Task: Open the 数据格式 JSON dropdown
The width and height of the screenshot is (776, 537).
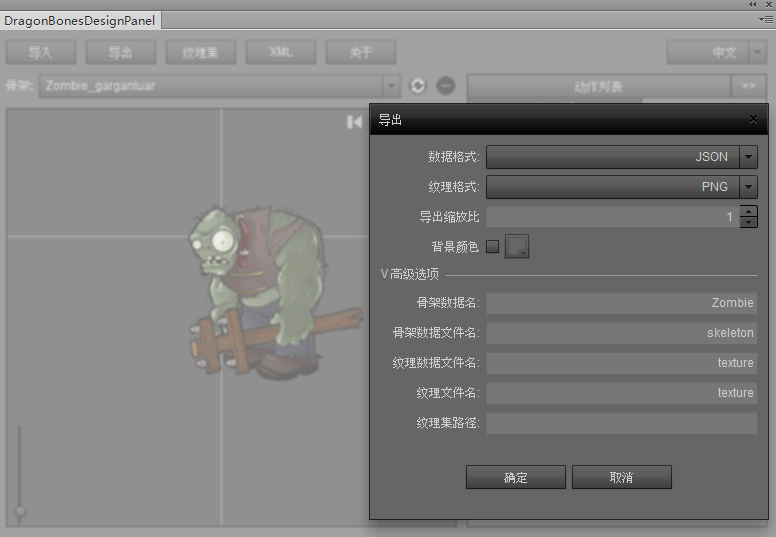Action: point(748,157)
